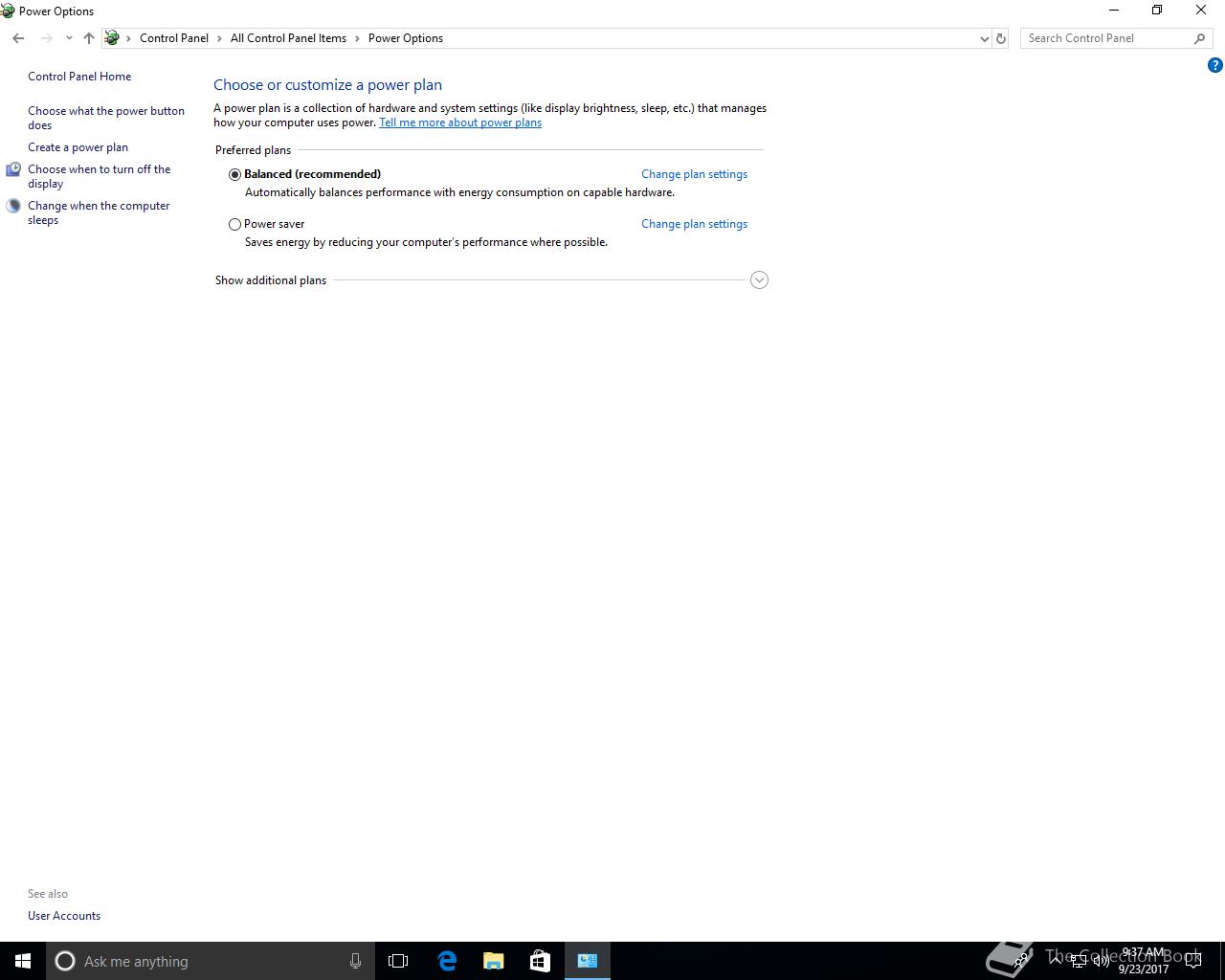Expand chevron after All Control Panel Items
This screenshot has width=1225, height=980.
(x=357, y=38)
